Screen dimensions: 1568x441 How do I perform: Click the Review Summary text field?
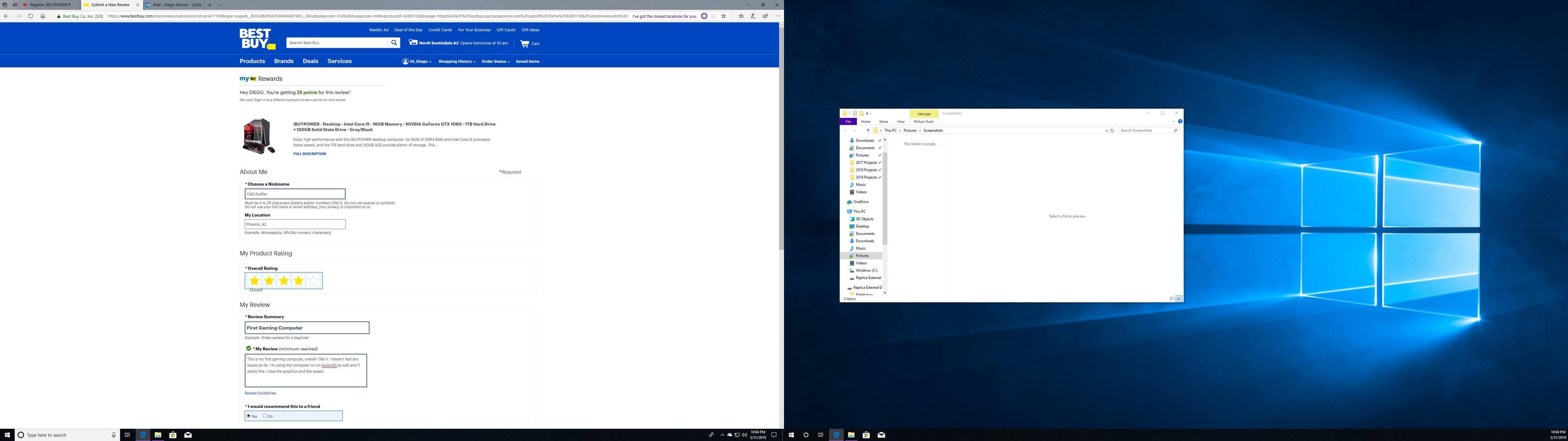(307, 328)
